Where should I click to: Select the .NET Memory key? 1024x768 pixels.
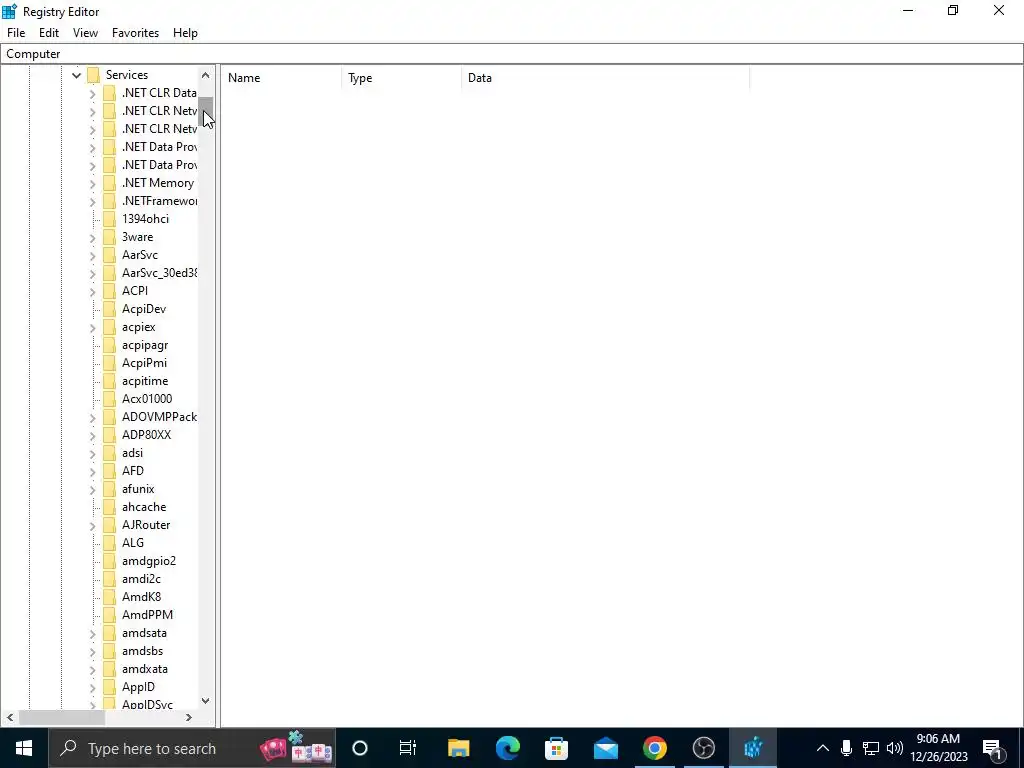tap(158, 183)
